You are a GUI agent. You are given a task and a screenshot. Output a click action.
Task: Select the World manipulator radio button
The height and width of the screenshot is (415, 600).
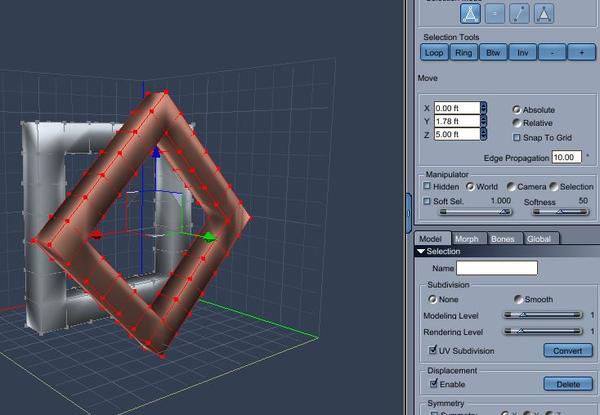click(x=470, y=187)
